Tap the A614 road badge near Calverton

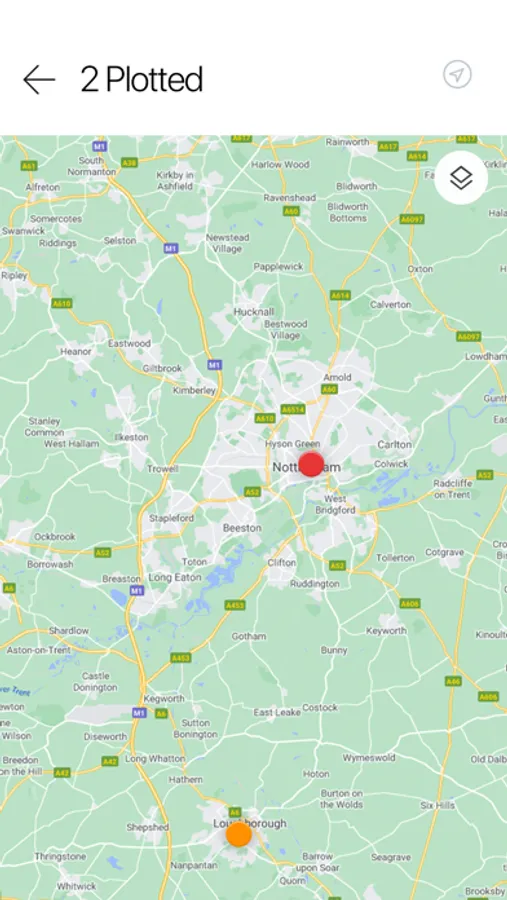[x=340, y=295]
